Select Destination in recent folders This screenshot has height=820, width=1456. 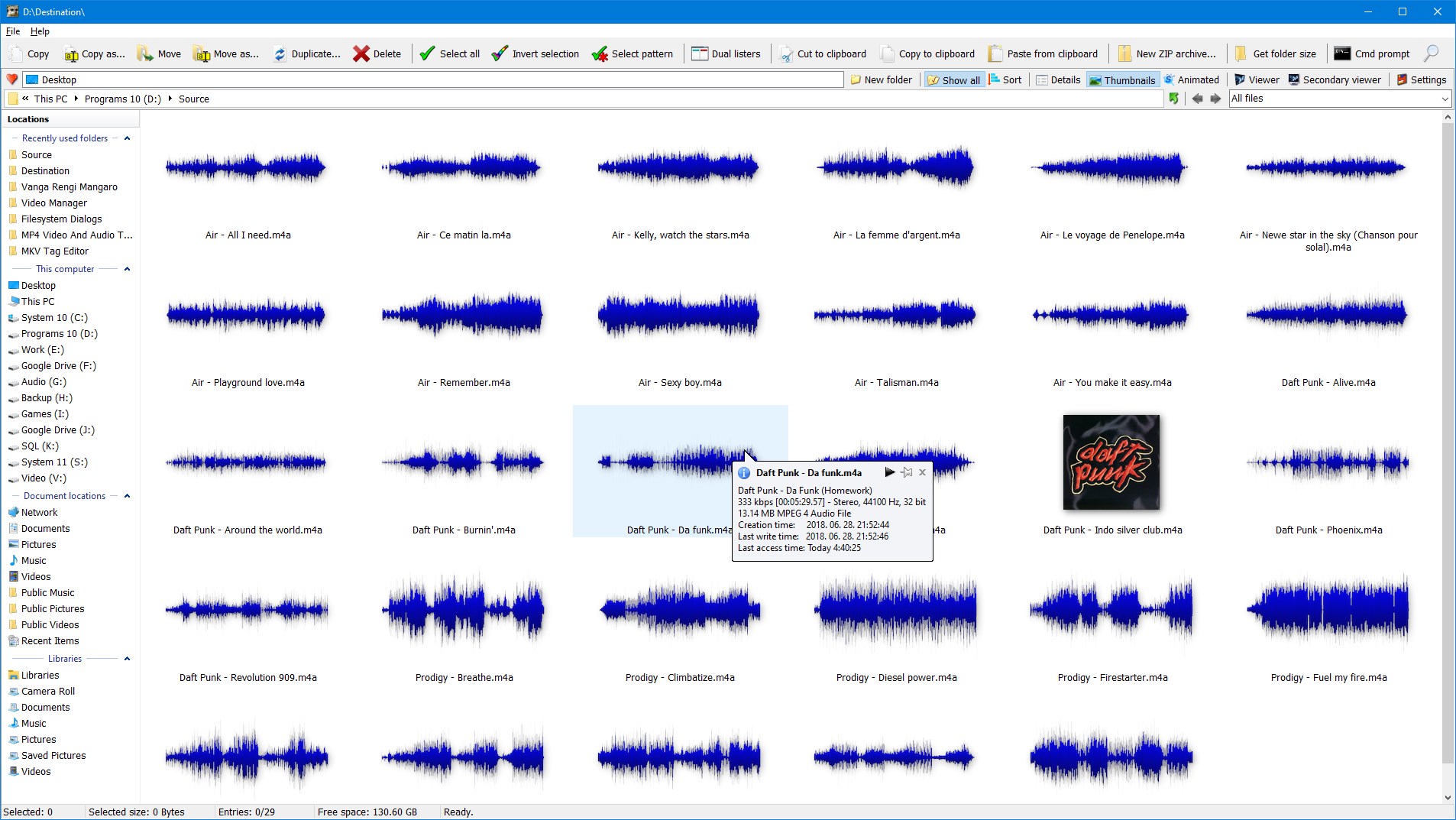[x=45, y=170]
